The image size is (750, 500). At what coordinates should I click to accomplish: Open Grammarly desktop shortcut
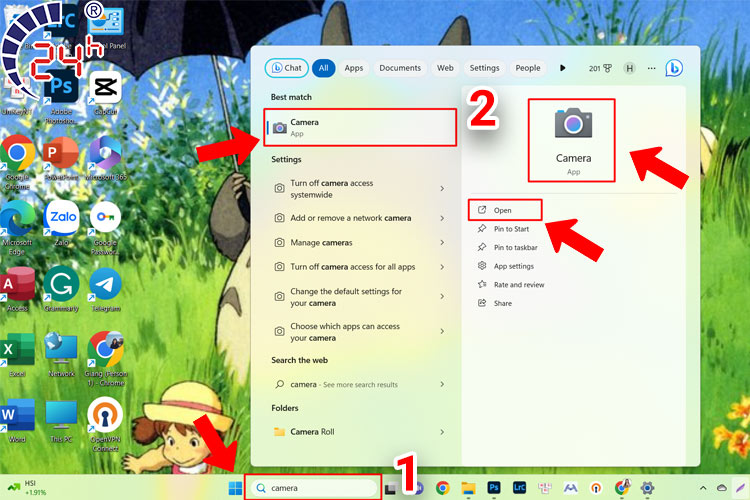pyautogui.click(x=61, y=289)
